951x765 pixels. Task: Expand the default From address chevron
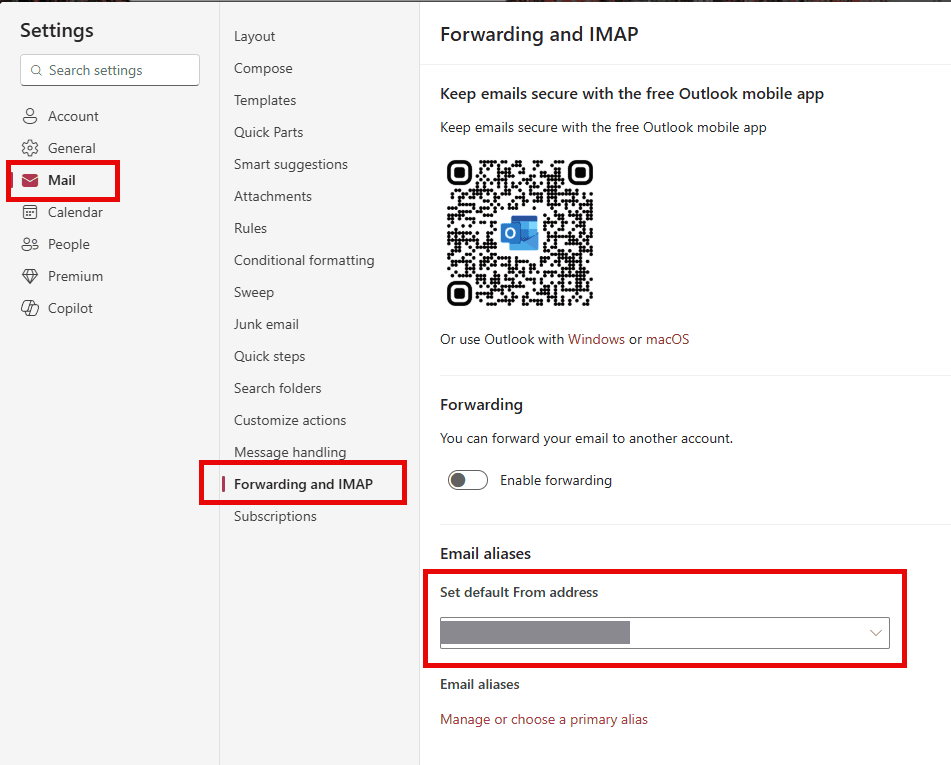coord(875,633)
